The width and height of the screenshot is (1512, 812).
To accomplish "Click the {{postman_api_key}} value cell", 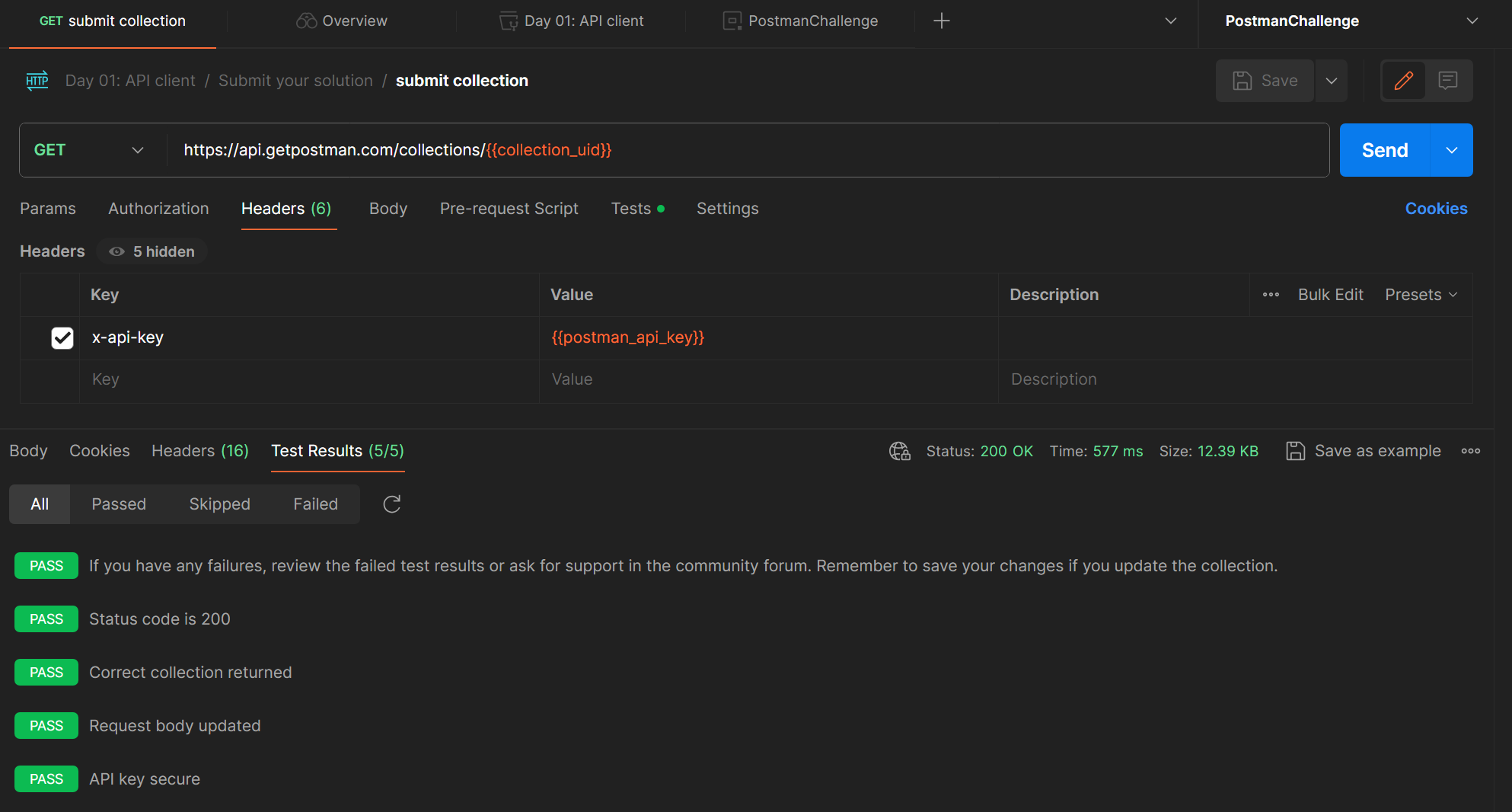I will (769, 337).
